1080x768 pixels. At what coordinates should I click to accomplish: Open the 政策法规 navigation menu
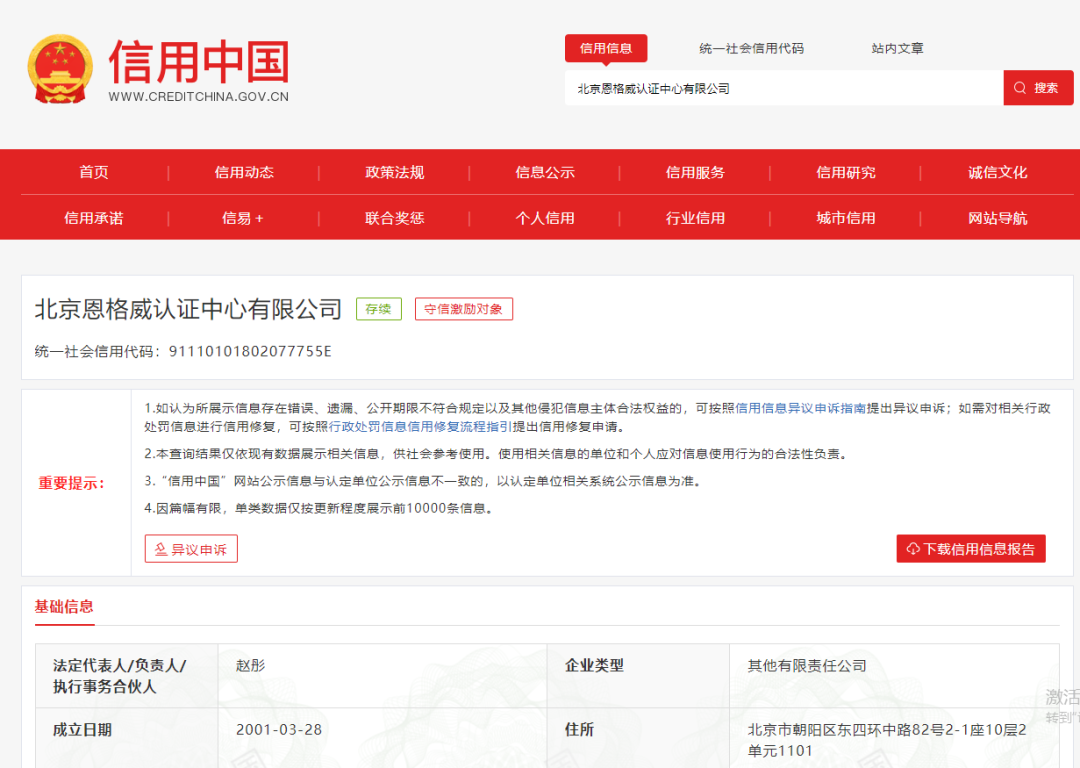click(395, 171)
